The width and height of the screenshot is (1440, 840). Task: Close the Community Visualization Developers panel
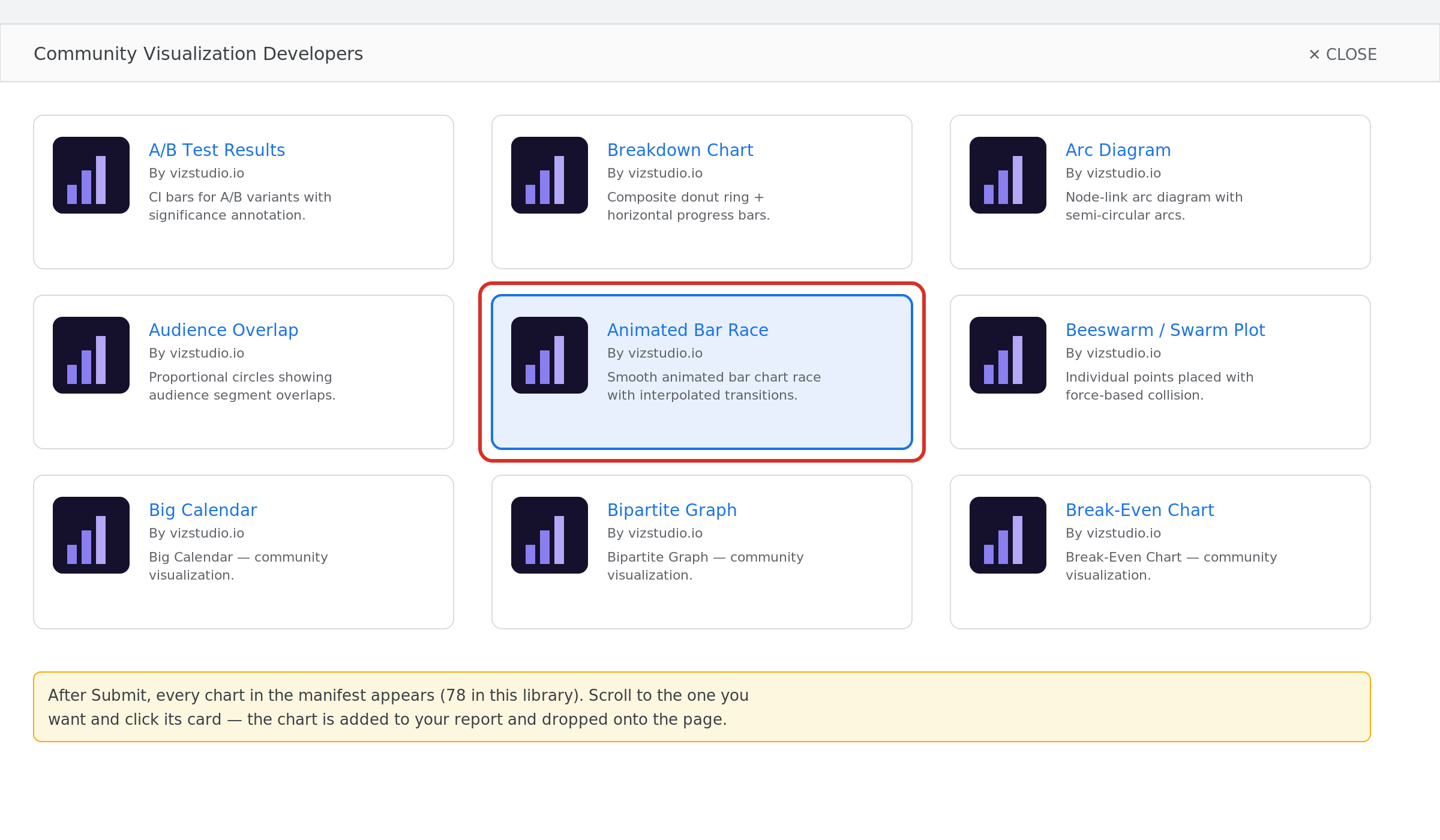[x=1343, y=54]
